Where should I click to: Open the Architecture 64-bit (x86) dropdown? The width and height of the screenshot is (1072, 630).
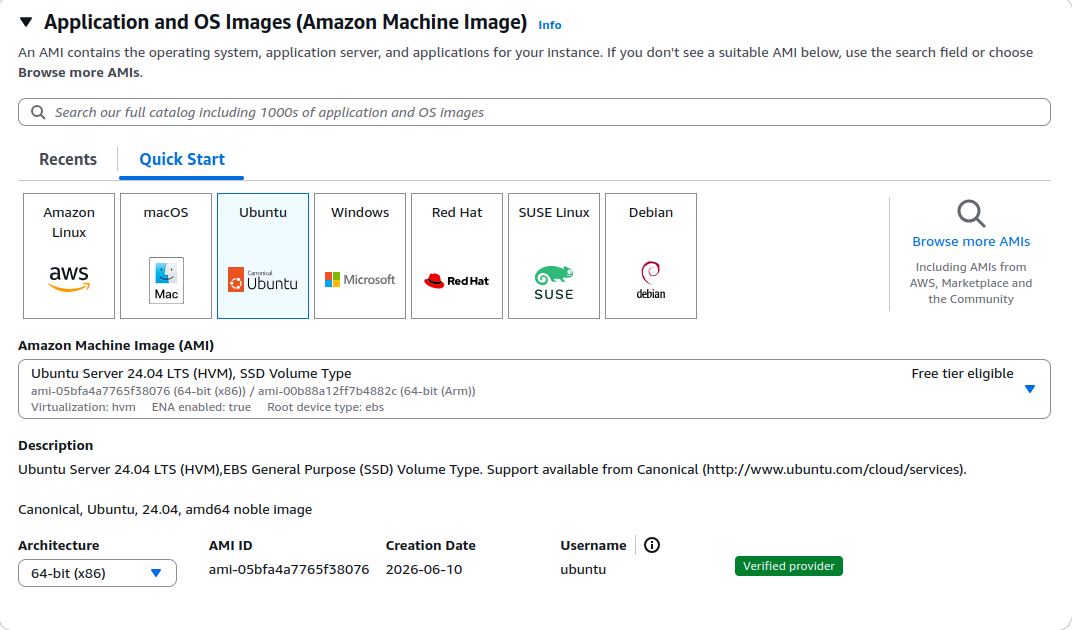(97, 573)
